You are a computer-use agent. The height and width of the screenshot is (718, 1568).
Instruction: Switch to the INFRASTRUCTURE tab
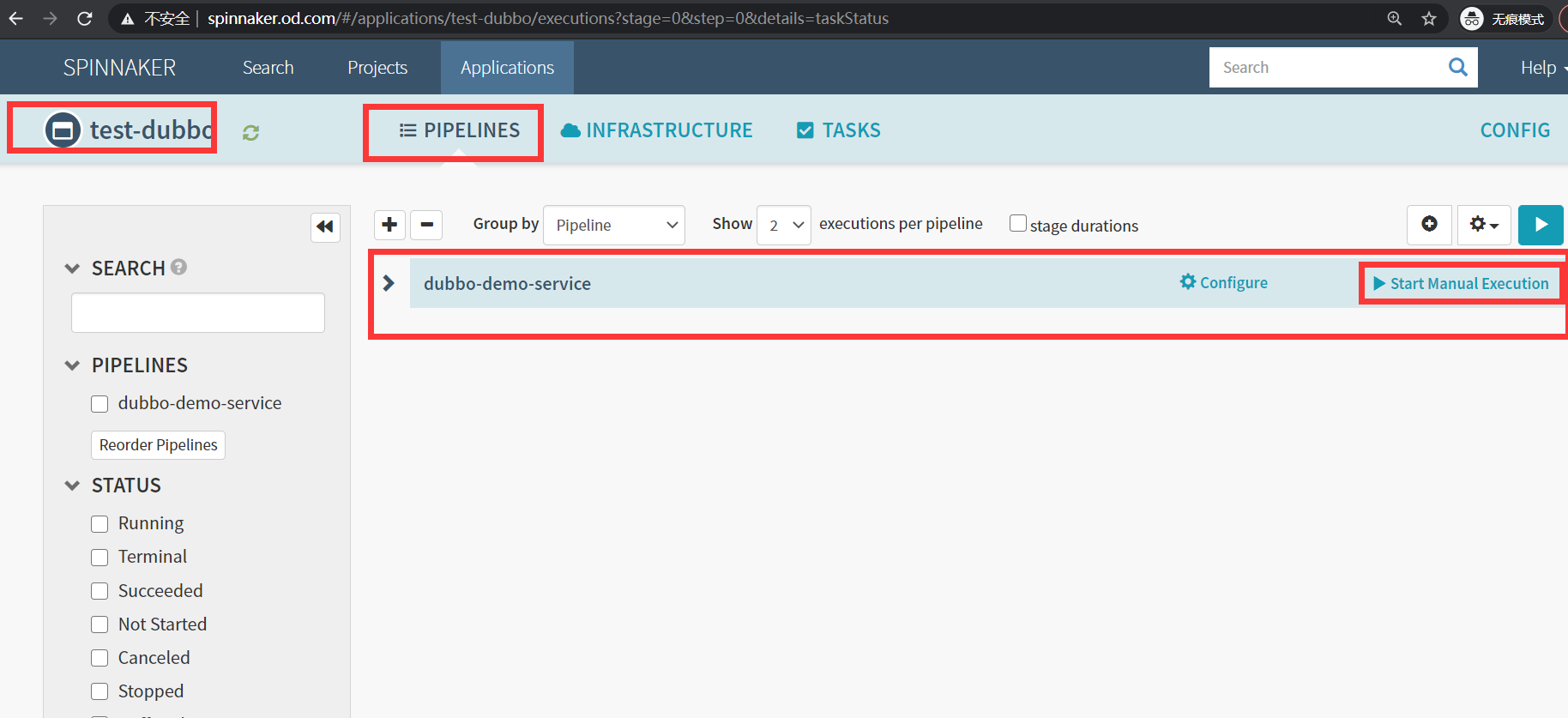pos(656,130)
